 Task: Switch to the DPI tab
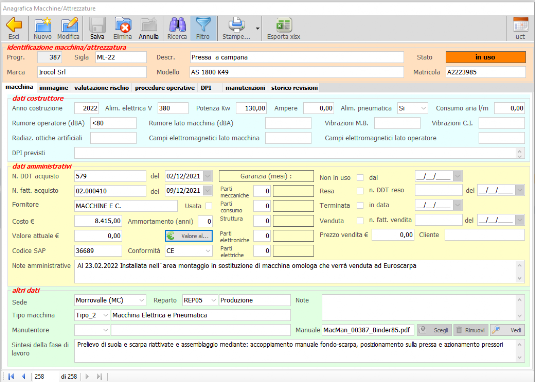(x=206, y=88)
